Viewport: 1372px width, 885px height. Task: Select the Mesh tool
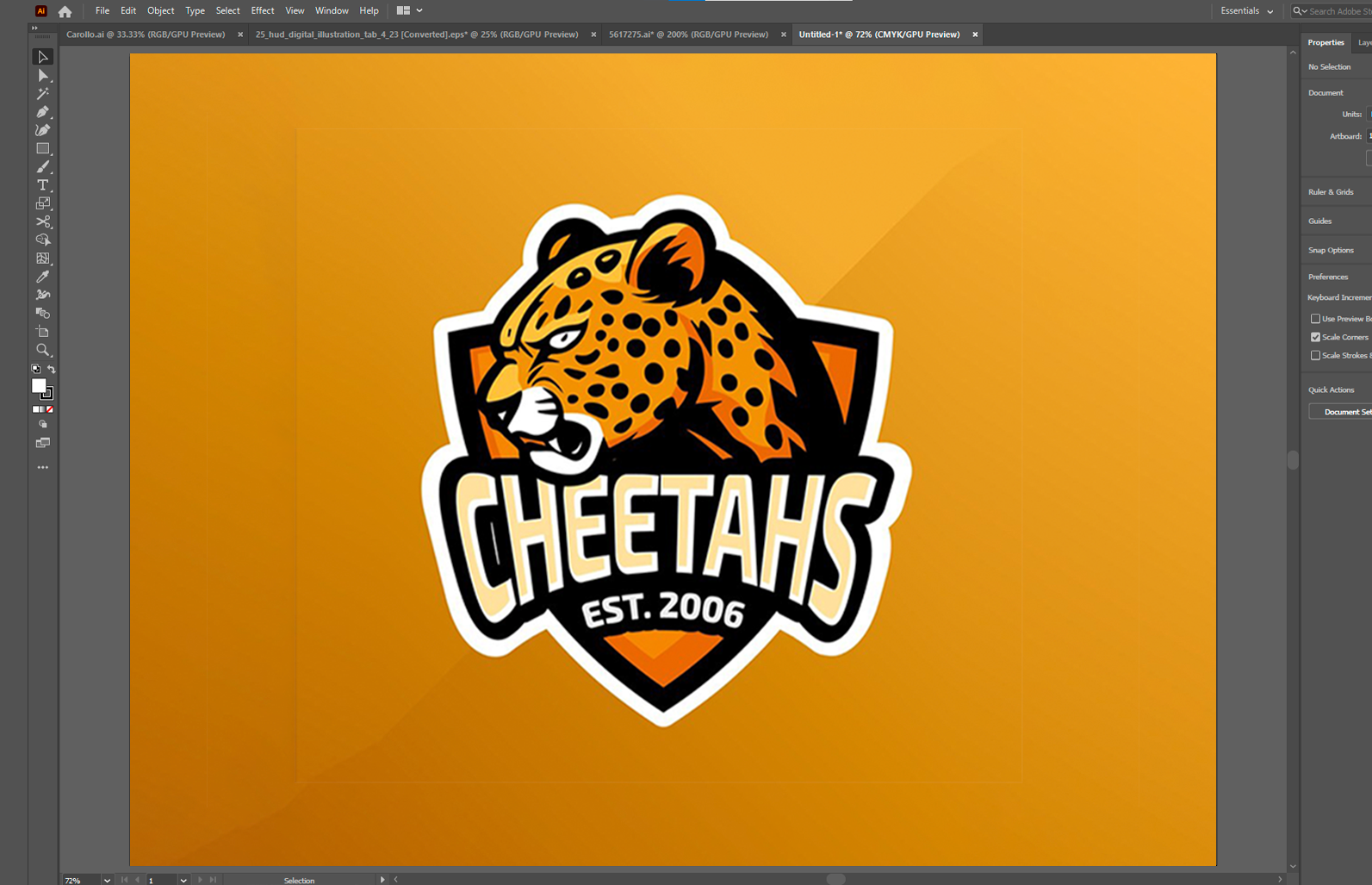[42, 259]
